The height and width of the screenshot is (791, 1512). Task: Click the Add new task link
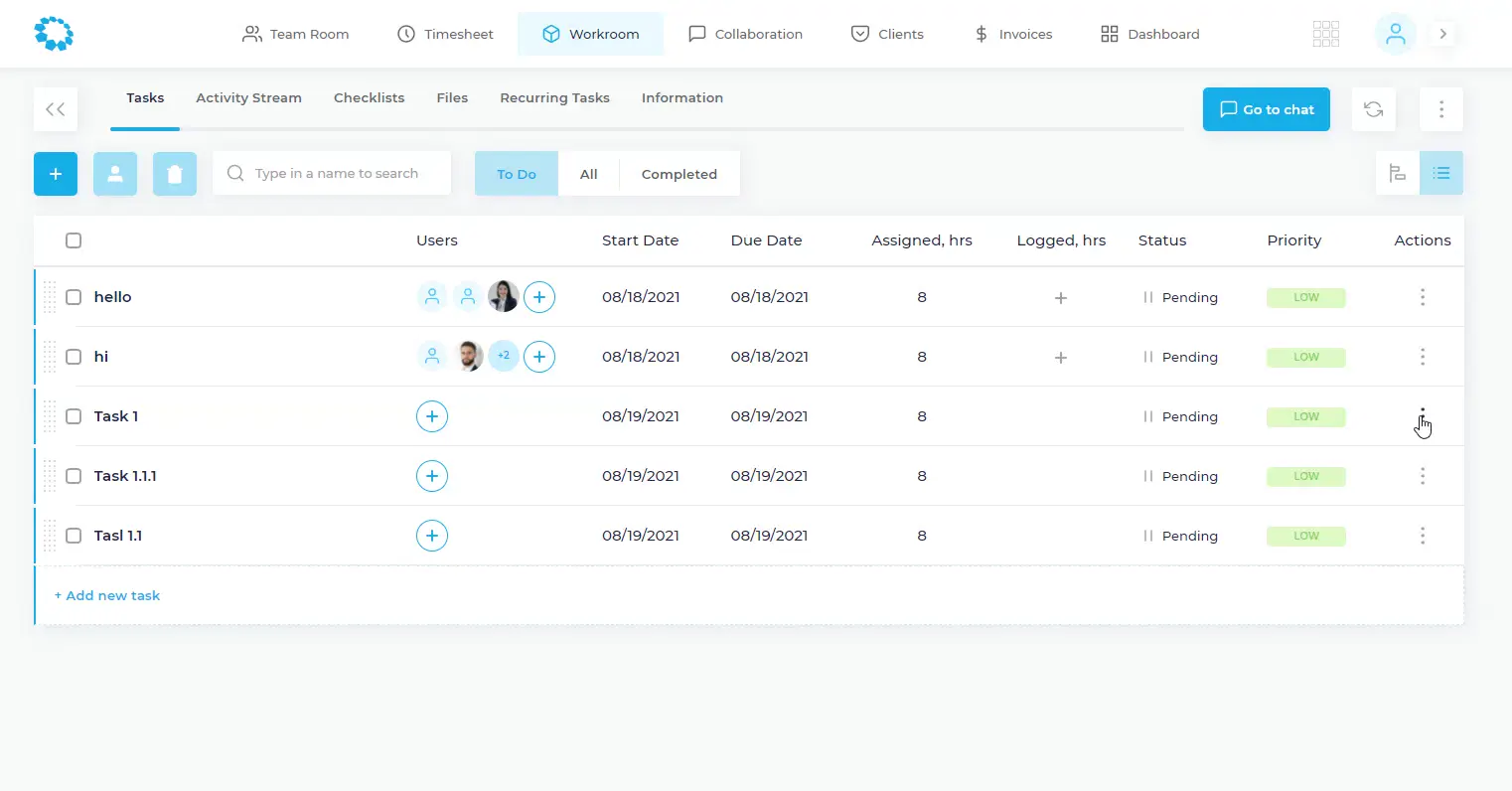107,595
